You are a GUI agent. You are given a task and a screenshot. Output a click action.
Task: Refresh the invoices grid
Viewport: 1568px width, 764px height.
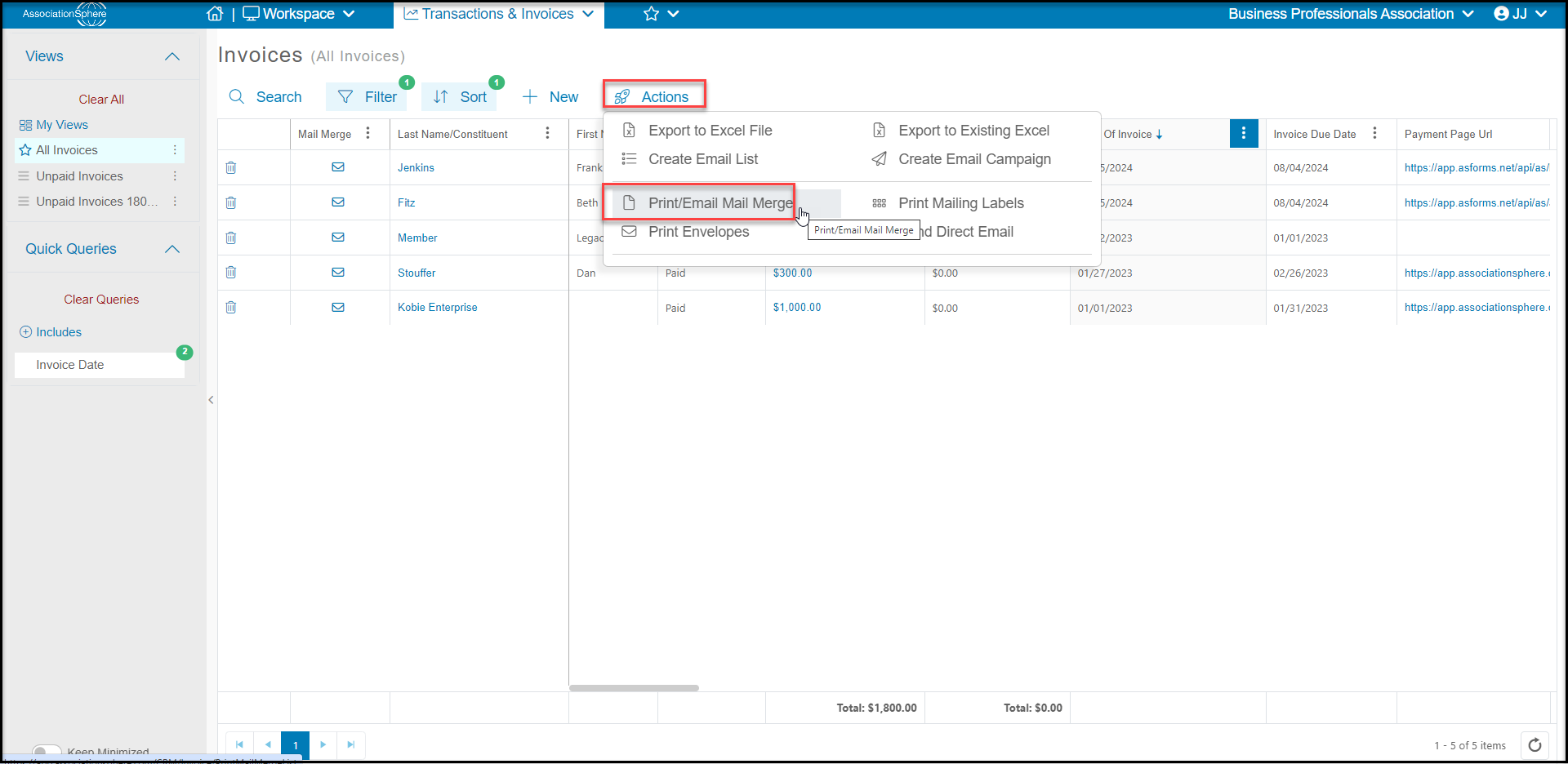1535,745
